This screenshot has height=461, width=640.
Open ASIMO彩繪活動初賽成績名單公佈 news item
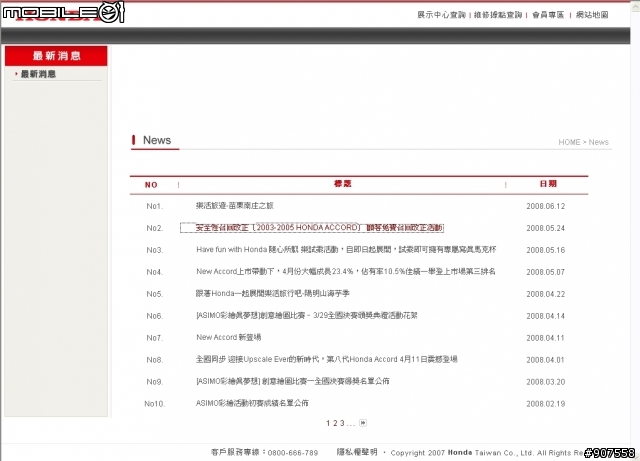click(x=252, y=403)
